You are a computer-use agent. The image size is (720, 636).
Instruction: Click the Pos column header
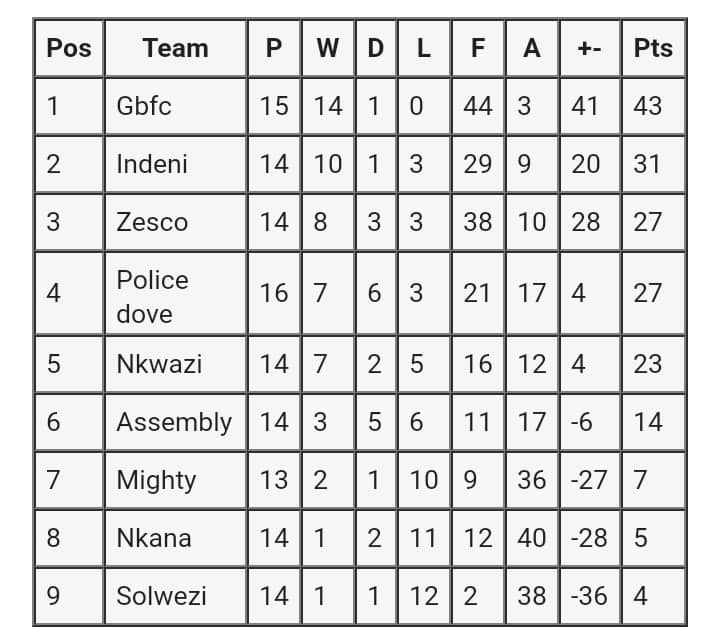click(69, 48)
